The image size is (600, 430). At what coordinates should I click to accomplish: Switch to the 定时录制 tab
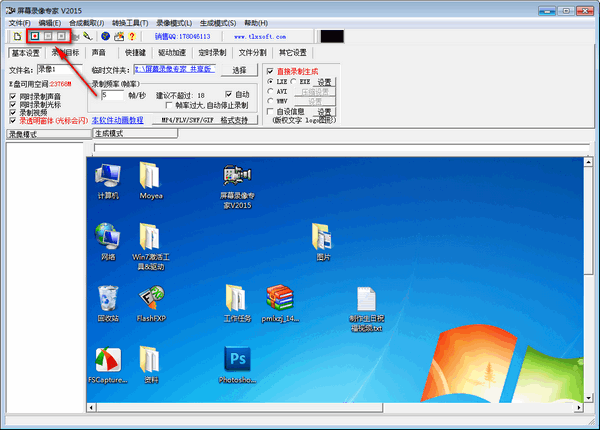pos(212,53)
